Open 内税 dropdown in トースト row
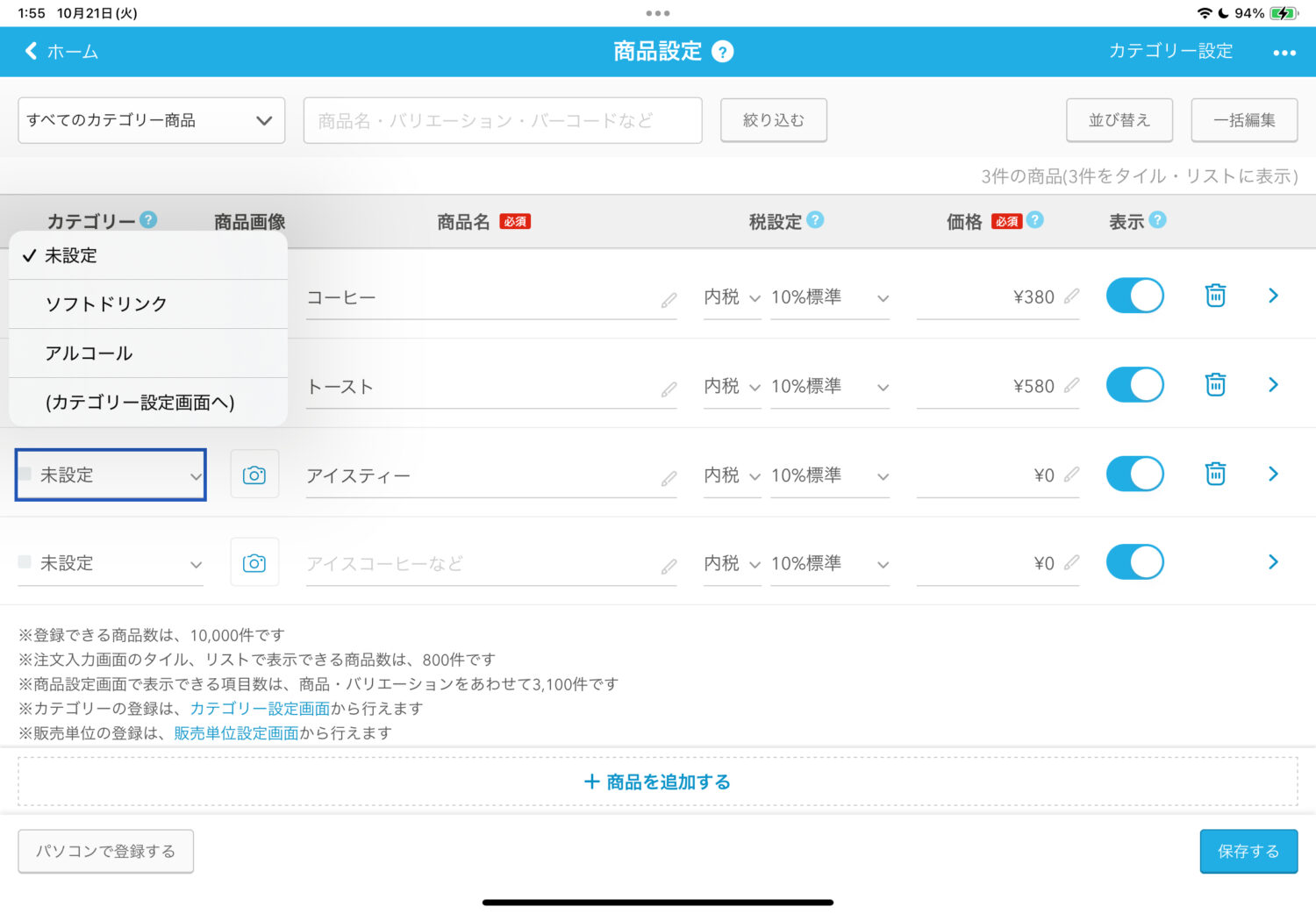 tap(731, 386)
